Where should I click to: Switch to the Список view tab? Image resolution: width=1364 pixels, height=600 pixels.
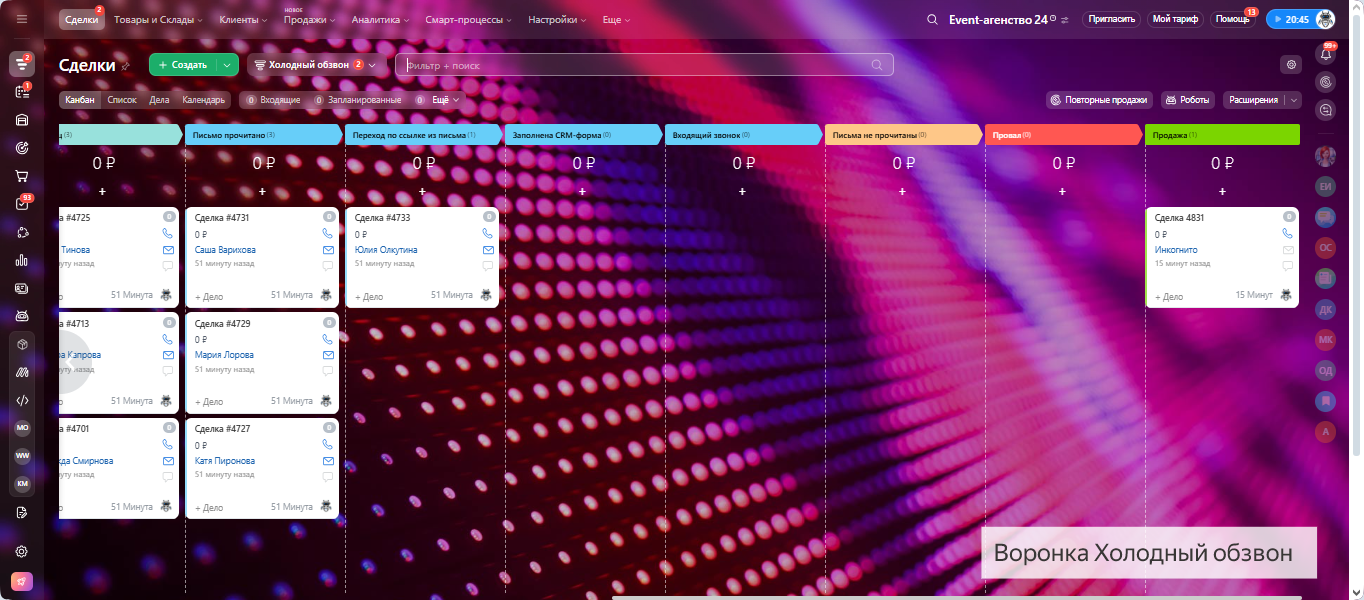[x=122, y=100]
